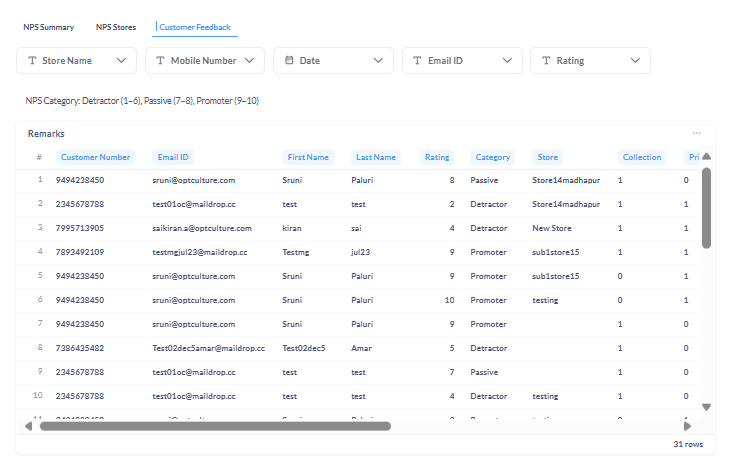
Task: Select email cell saikiran.a@optculture.com
Action: (x=193, y=228)
